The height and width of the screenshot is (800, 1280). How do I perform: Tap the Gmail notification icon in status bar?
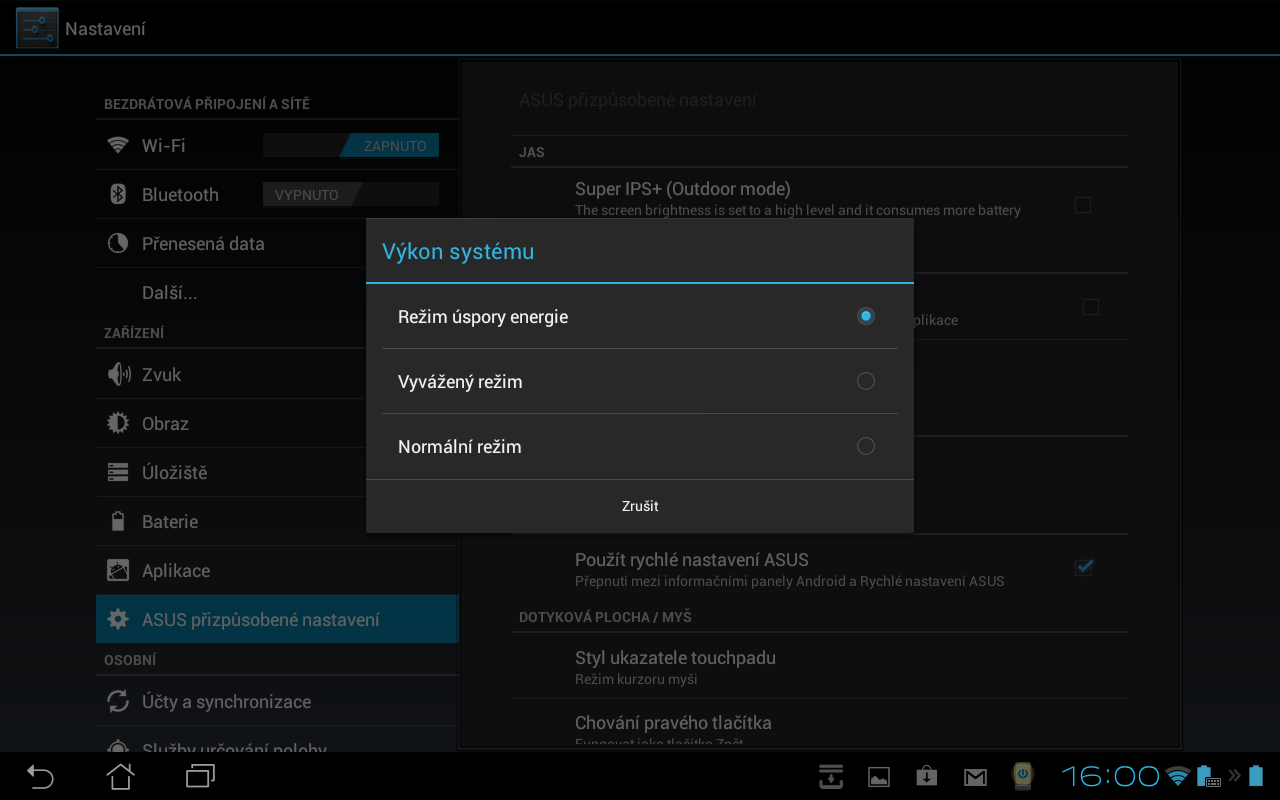point(975,776)
